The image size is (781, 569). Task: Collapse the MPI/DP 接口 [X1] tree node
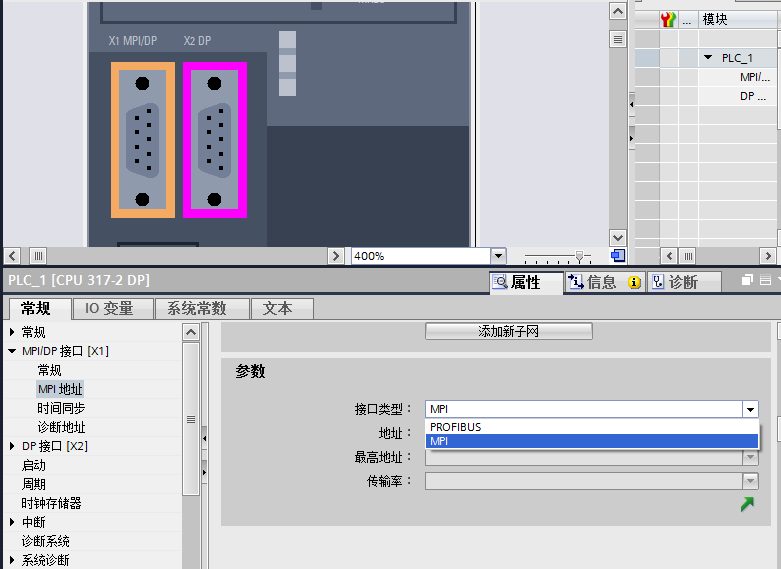tap(13, 351)
